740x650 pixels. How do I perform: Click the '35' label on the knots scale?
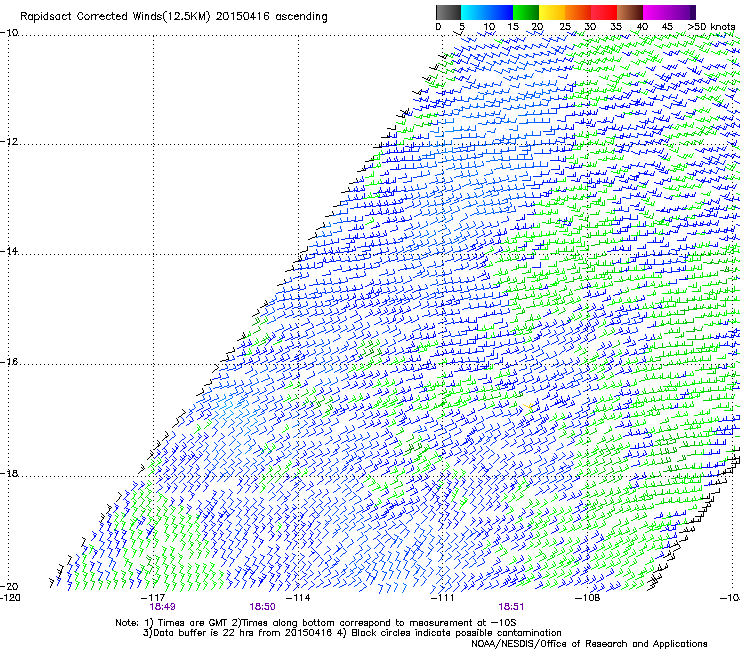pos(616,27)
